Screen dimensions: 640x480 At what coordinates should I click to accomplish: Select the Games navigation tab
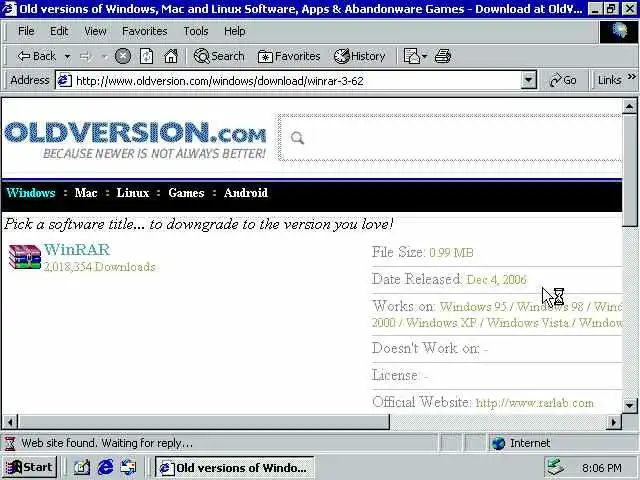[x=186, y=193]
